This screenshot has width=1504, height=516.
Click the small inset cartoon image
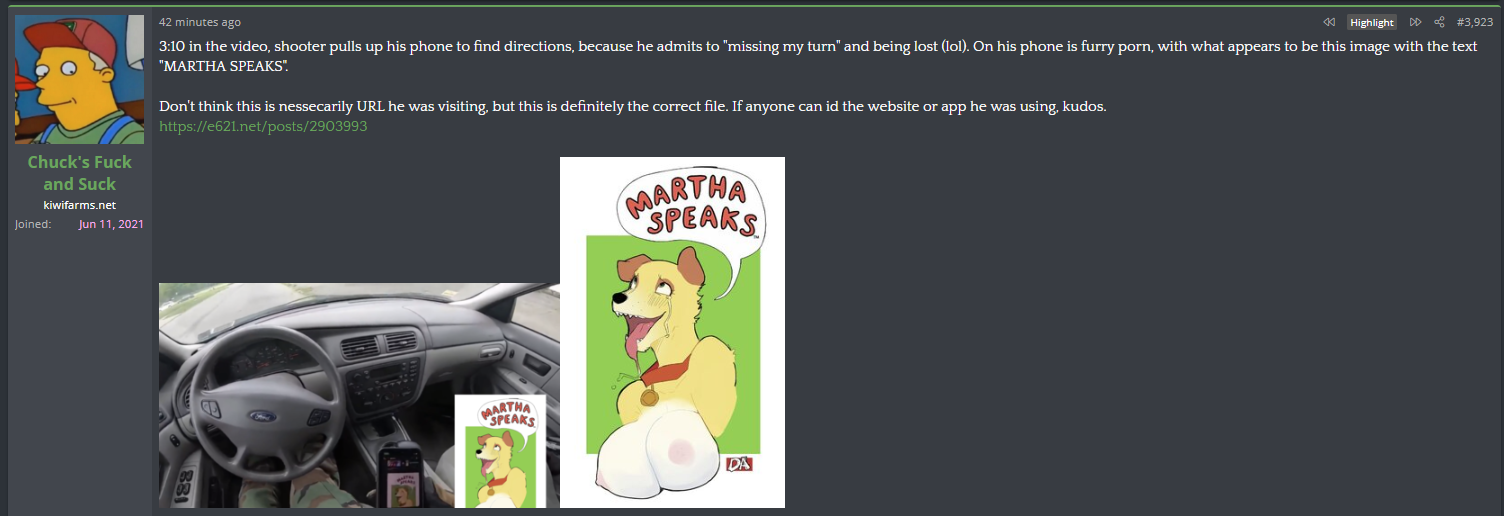tap(500, 451)
